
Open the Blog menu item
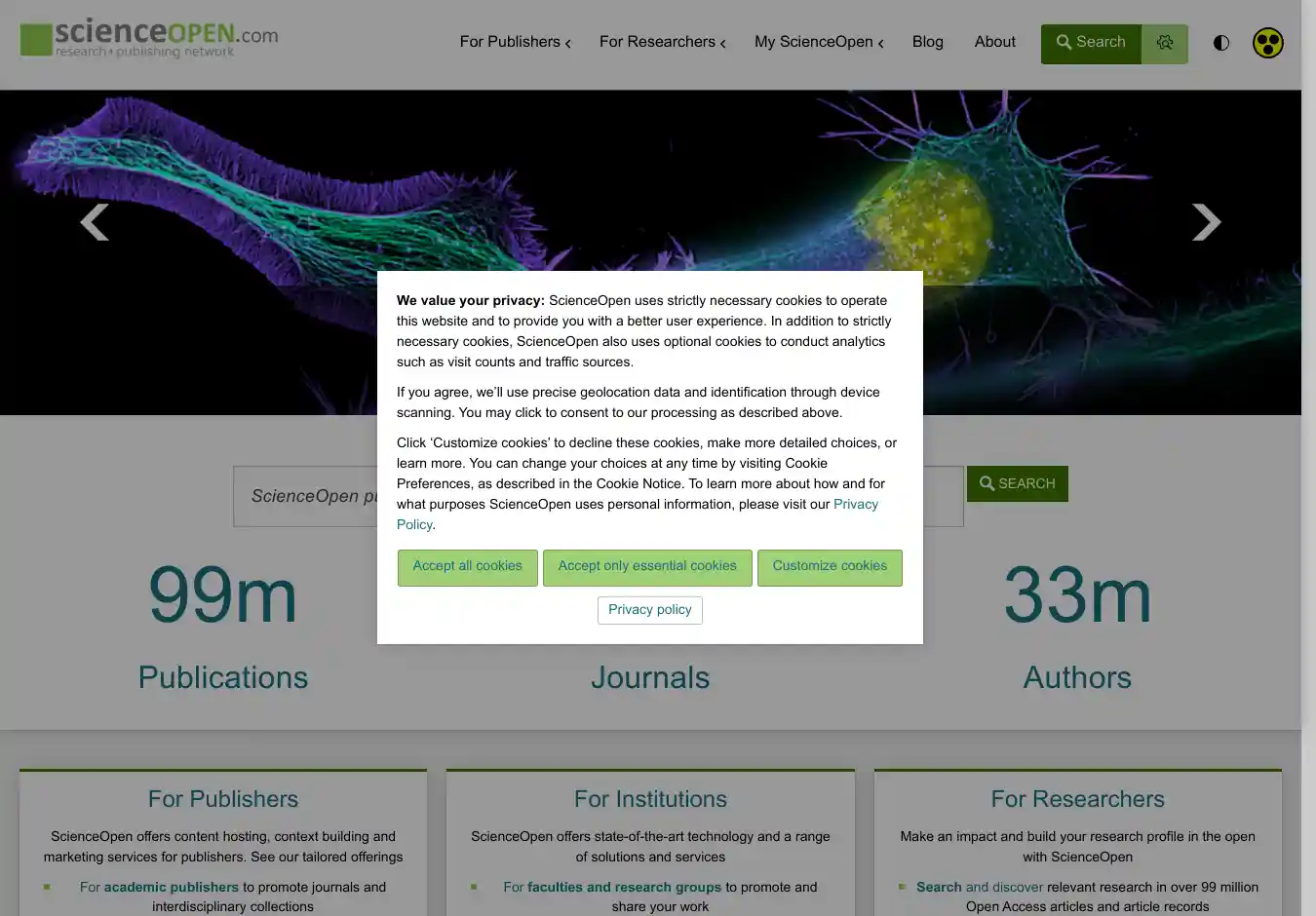[x=927, y=42]
